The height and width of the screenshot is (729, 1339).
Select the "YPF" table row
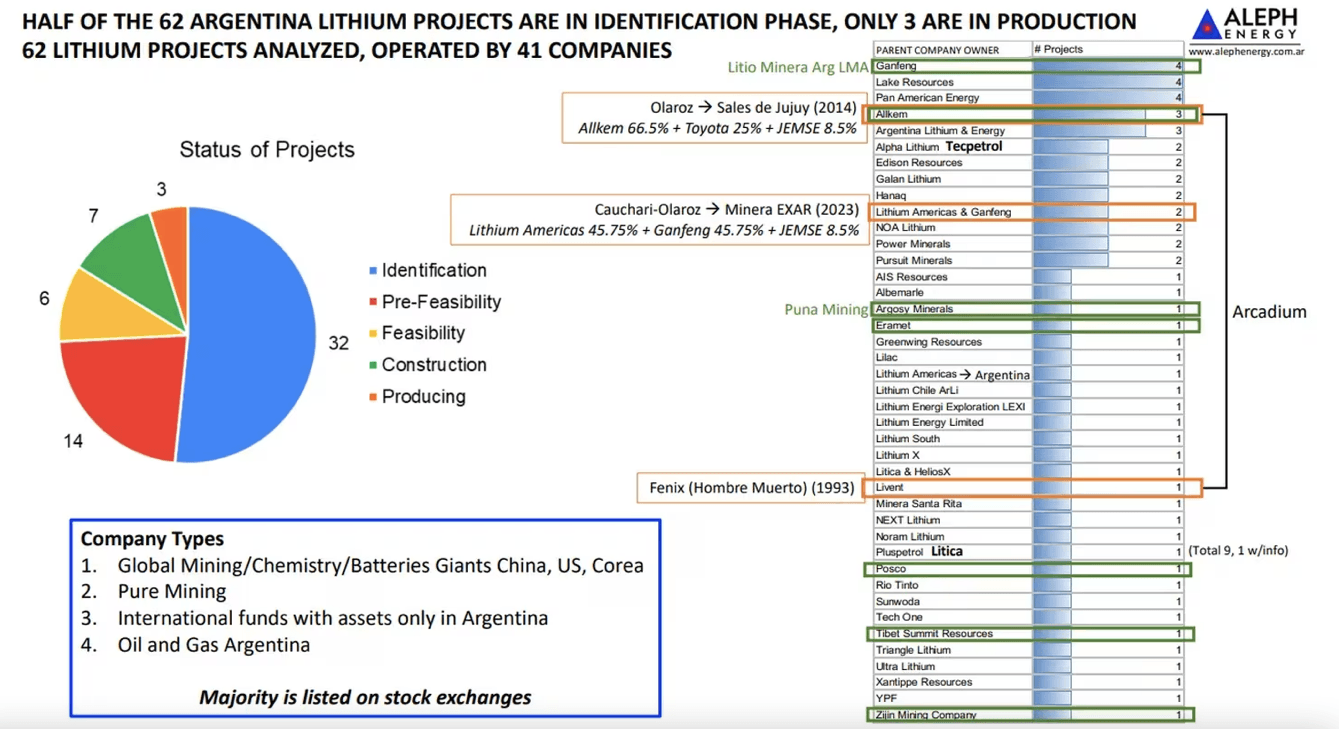click(x=1029, y=699)
